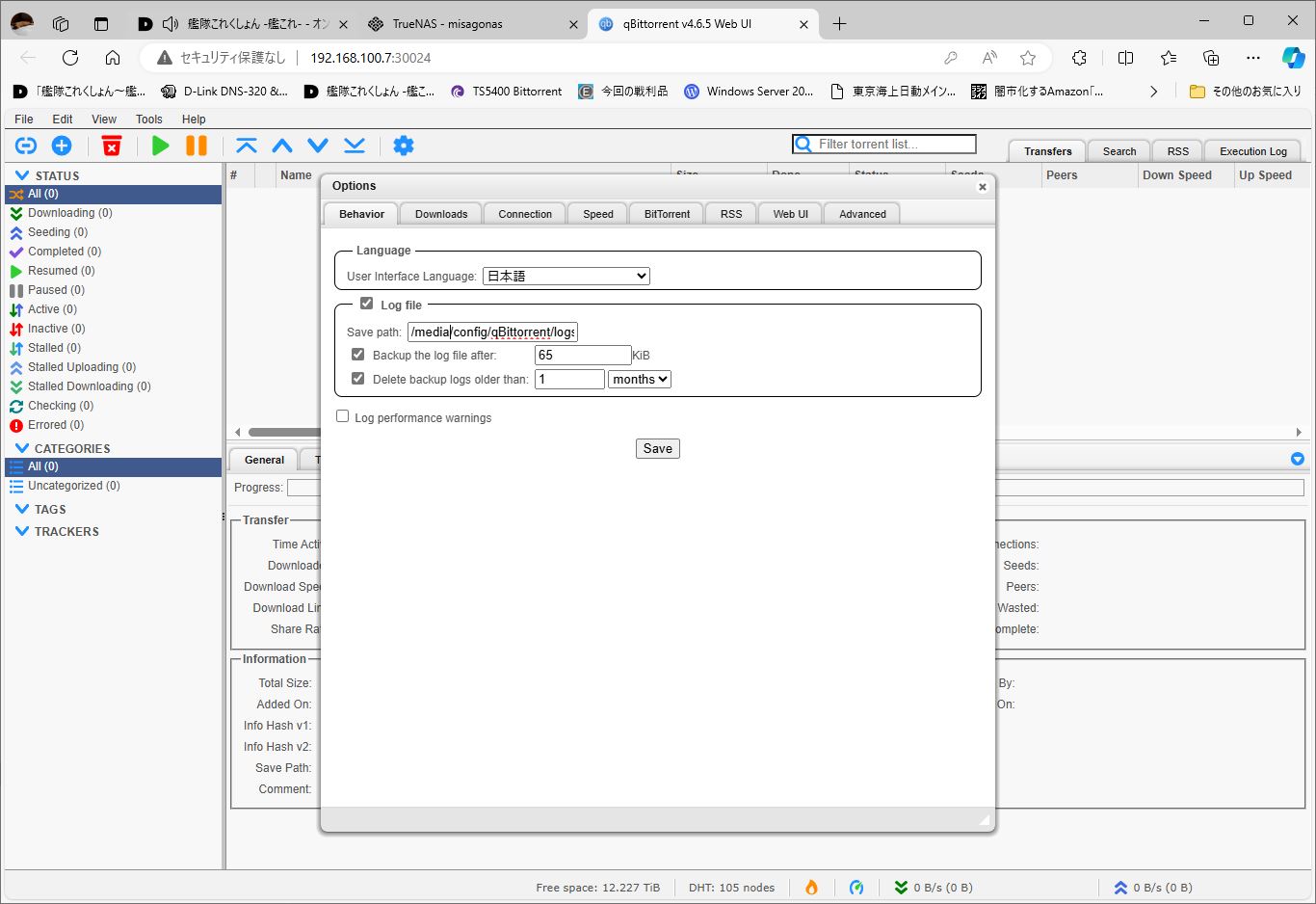Click the Add Torrent Link toolbar icon

26,146
